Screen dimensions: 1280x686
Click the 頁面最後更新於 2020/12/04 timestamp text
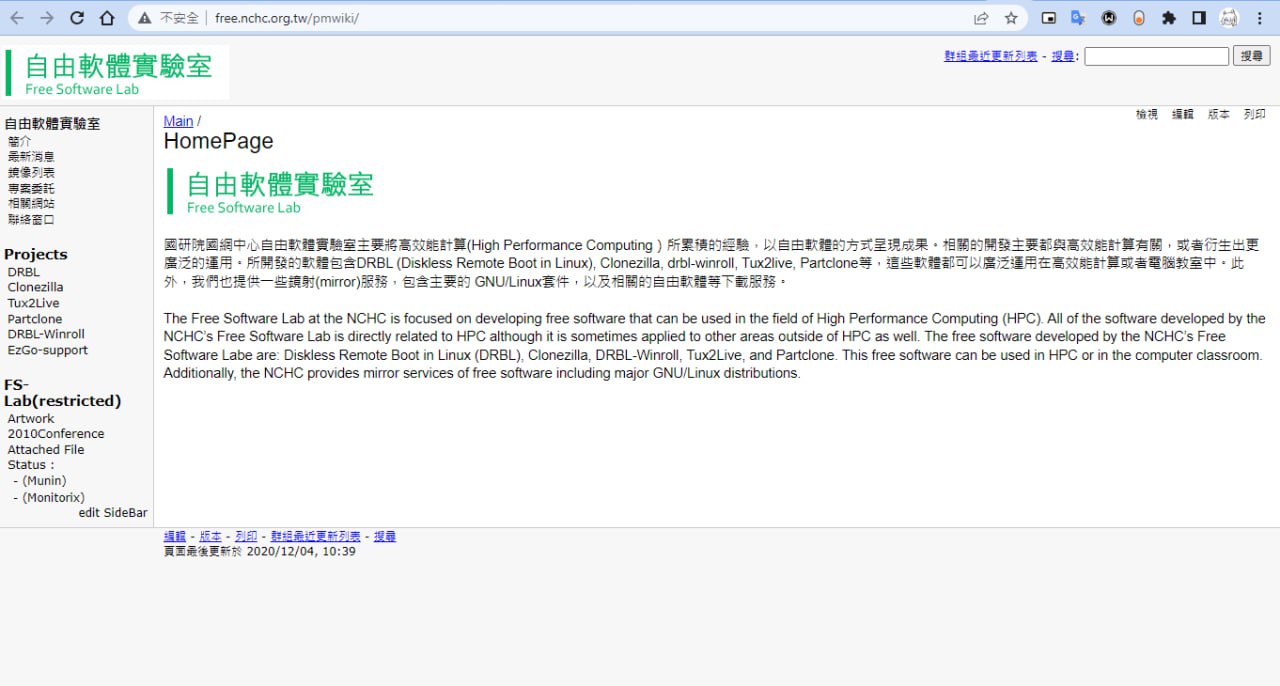pos(260,552)
